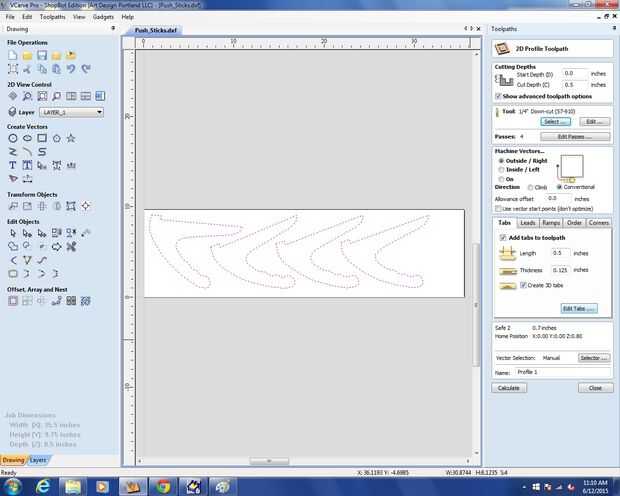Viewport: 620px width, 496px height.
Task: Open Internet Explorer from taskbar
Action: point(42,487)
